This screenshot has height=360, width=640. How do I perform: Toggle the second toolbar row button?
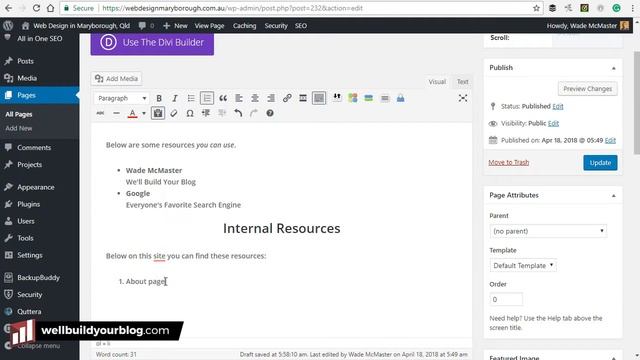(319, 98)
